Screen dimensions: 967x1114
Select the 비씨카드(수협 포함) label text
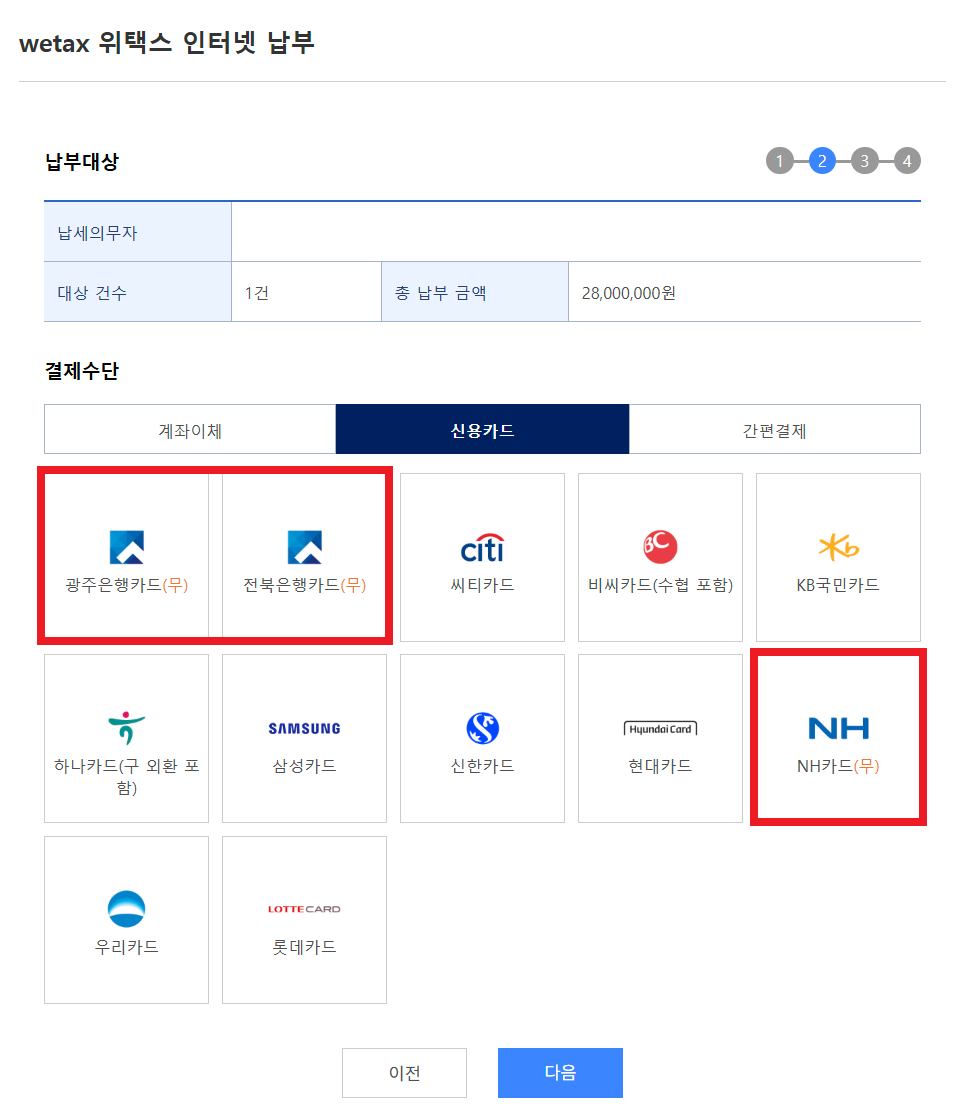(660, 585)
